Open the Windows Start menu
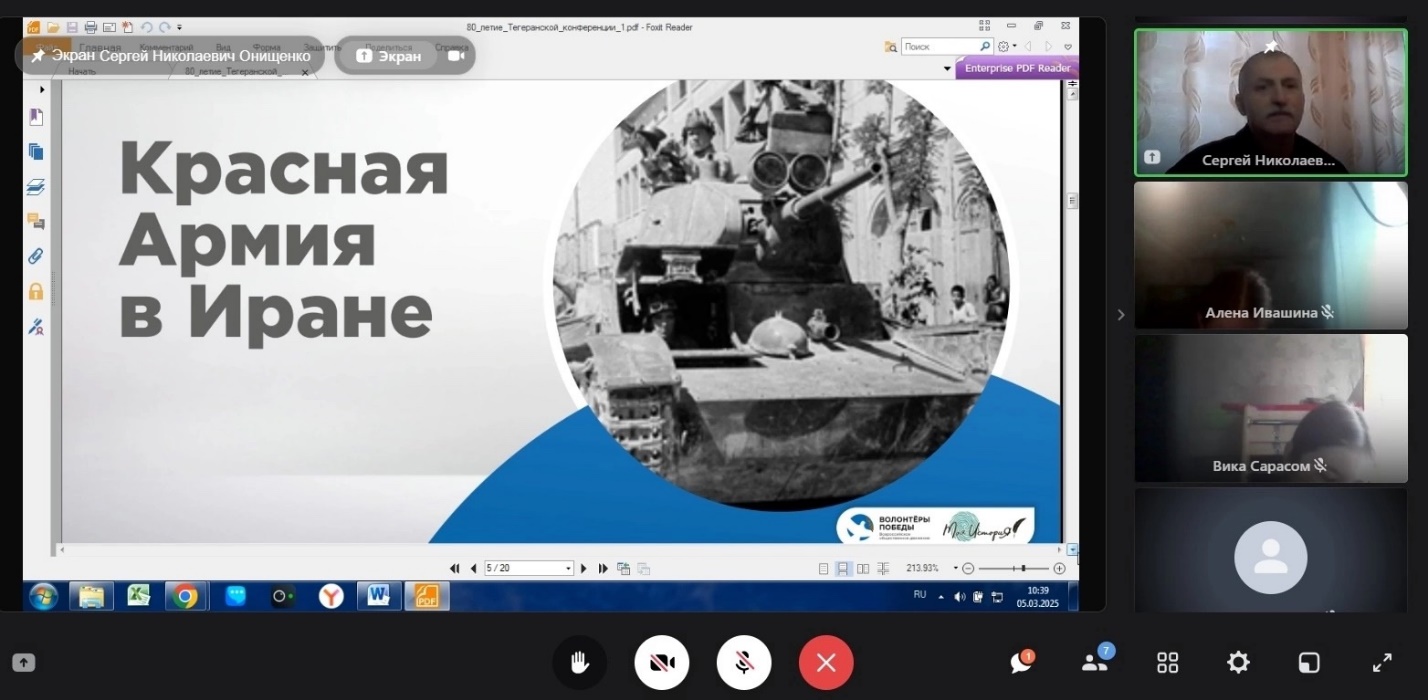 (44, 596)
